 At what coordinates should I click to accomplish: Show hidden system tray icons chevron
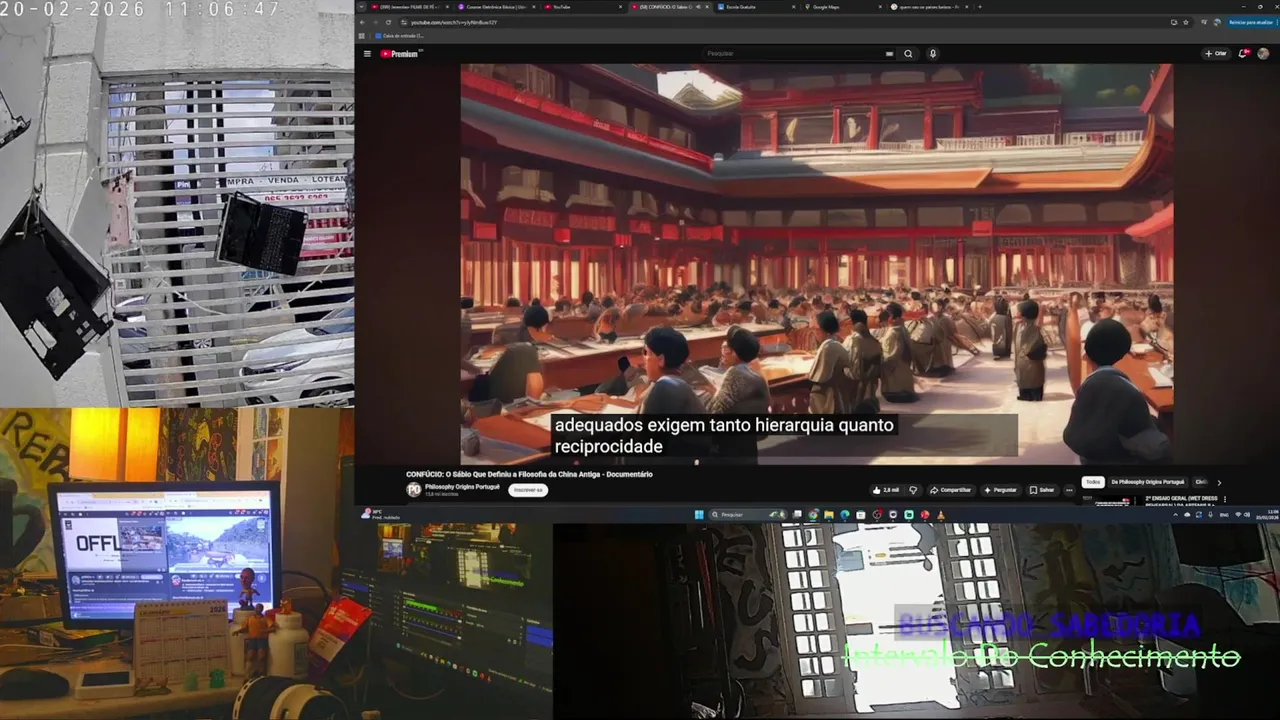pos(1176,515)
